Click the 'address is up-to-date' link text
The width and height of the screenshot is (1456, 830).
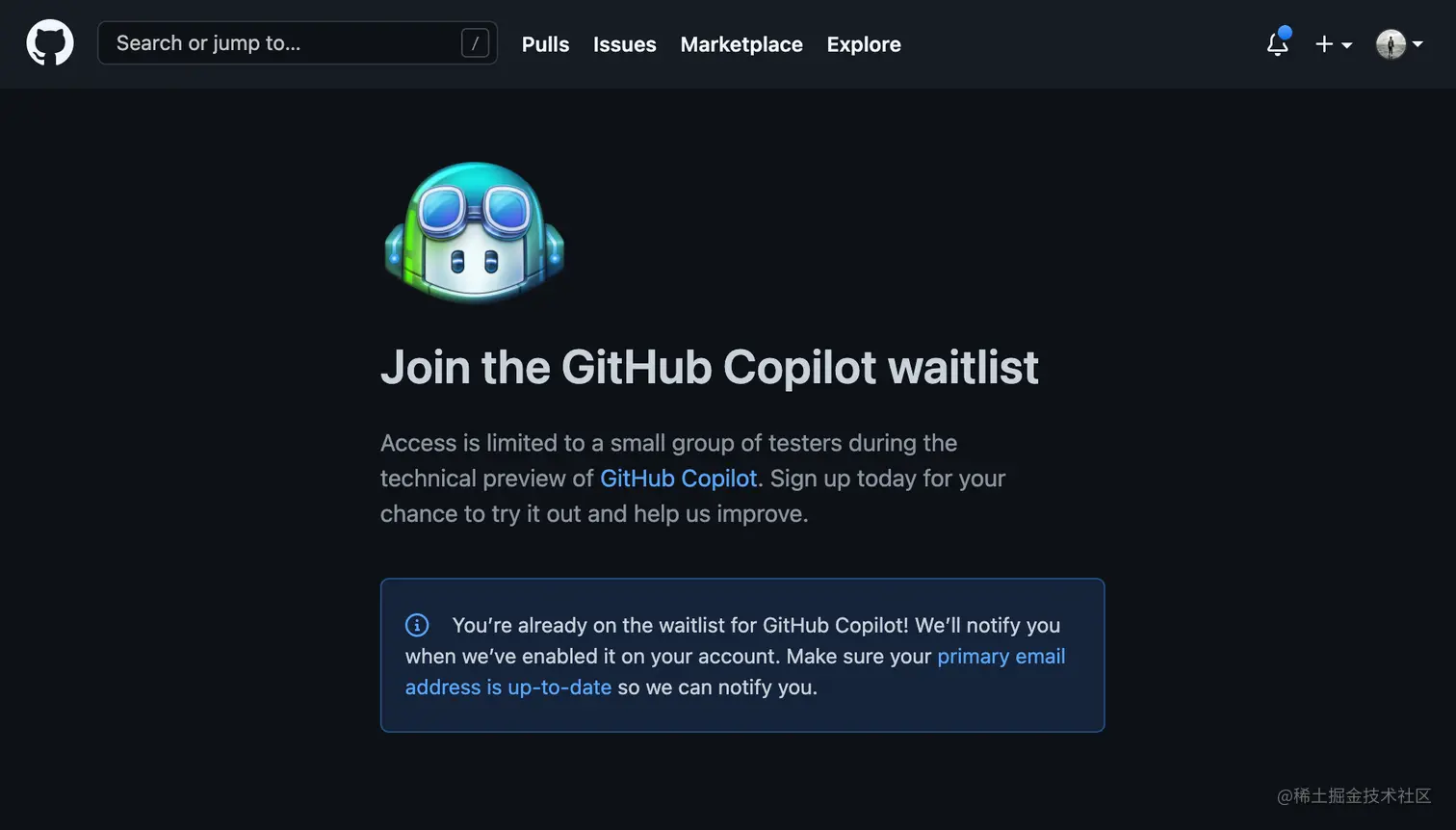click(x=508, y=687)
